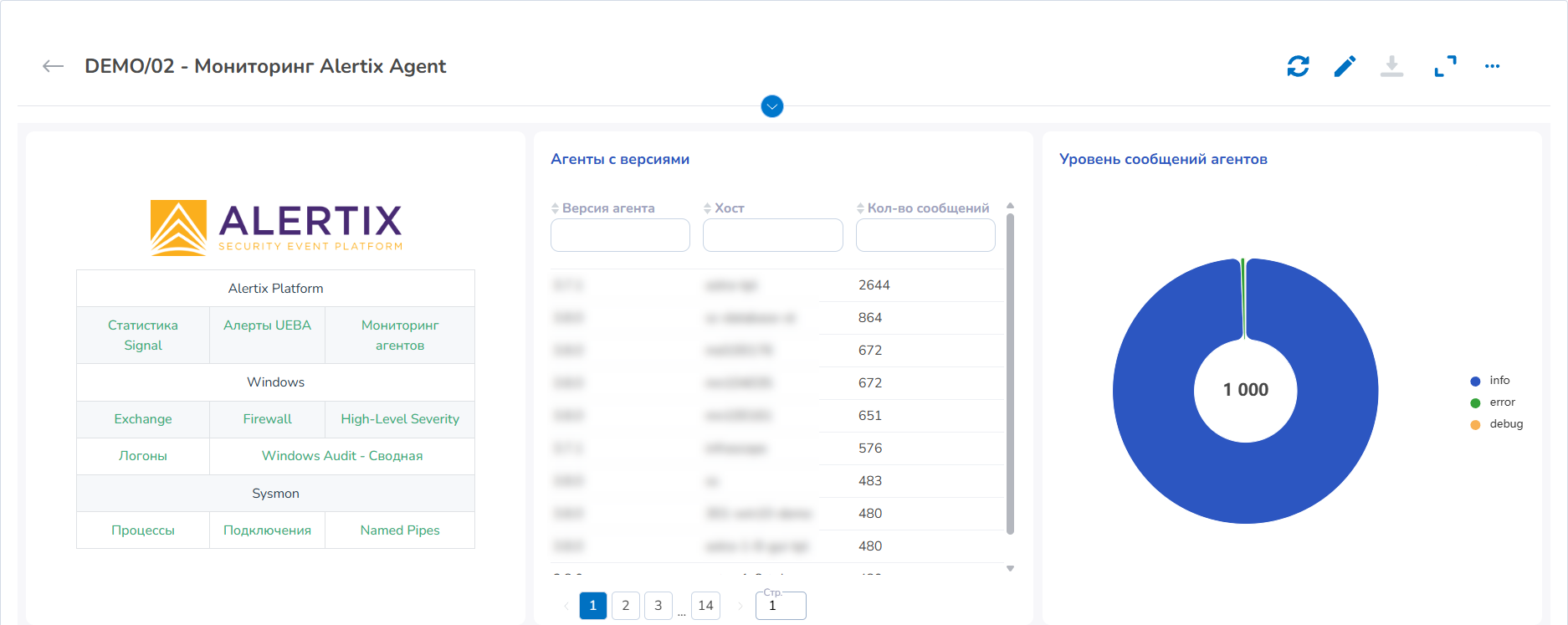Open the Подключения link
1568x625 pixels.
pyautogui.click(x=267, y=530)
